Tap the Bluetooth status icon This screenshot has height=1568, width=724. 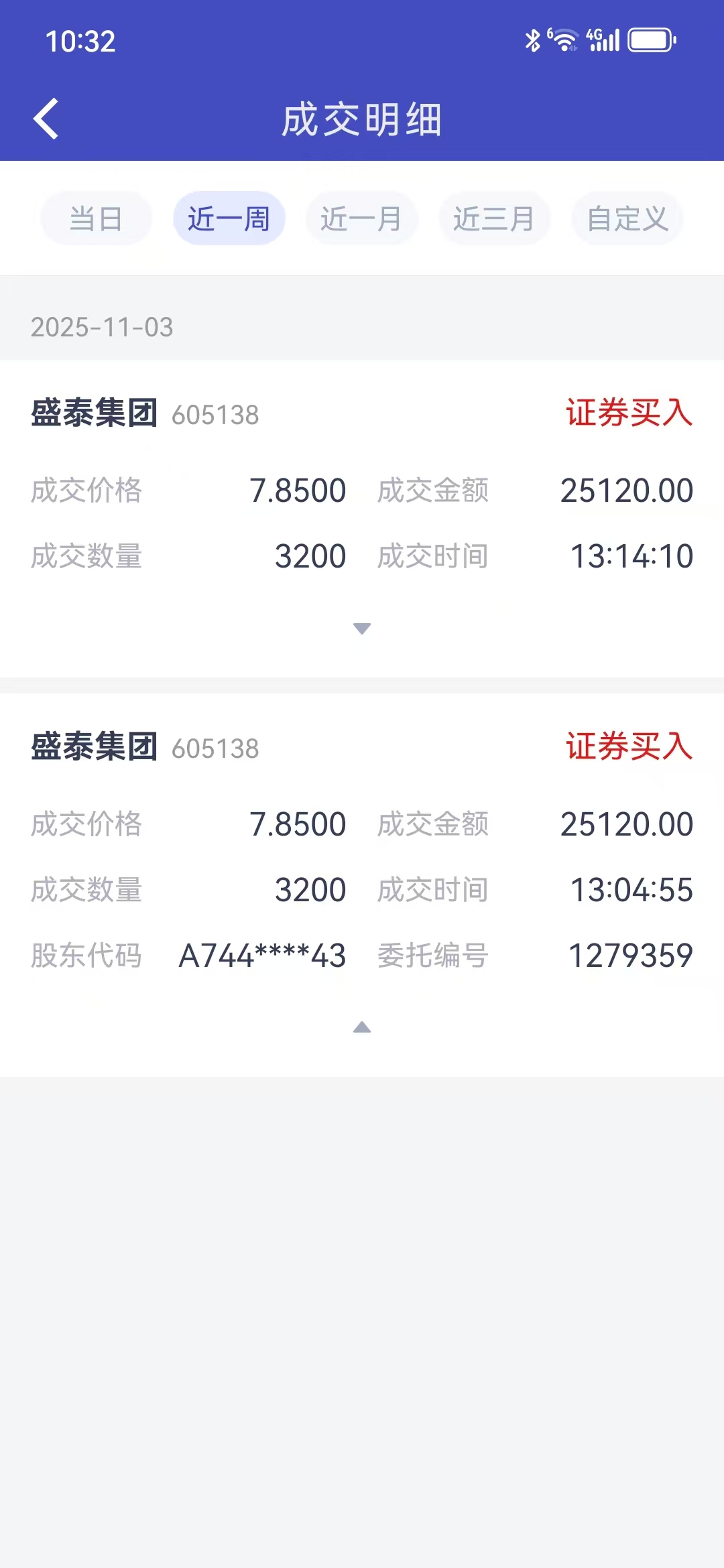click(x=533, y=40)
